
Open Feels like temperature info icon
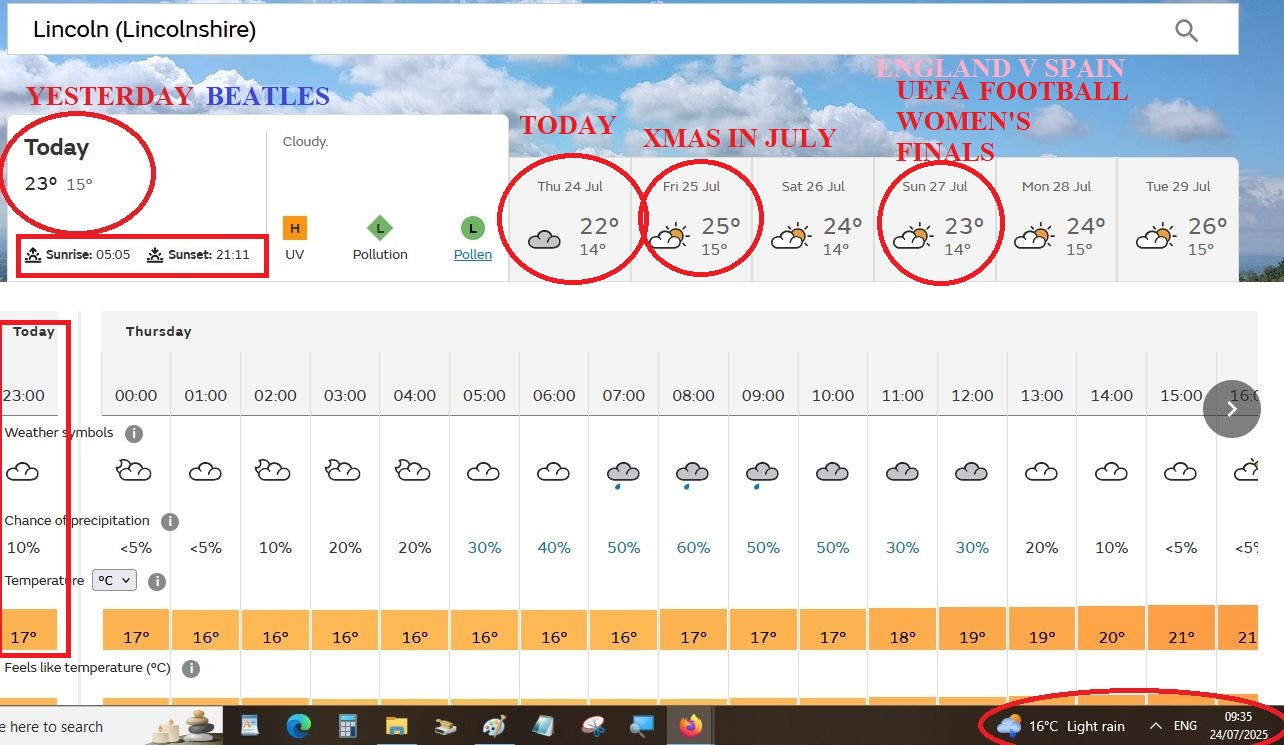[191, 668]
